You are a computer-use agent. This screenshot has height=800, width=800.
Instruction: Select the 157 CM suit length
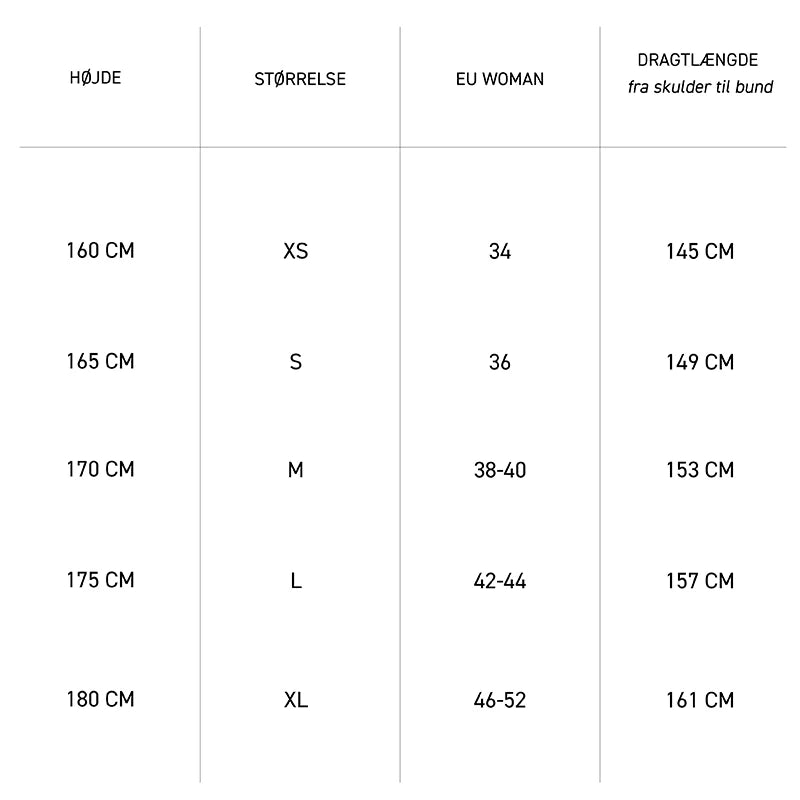[700, 582]
